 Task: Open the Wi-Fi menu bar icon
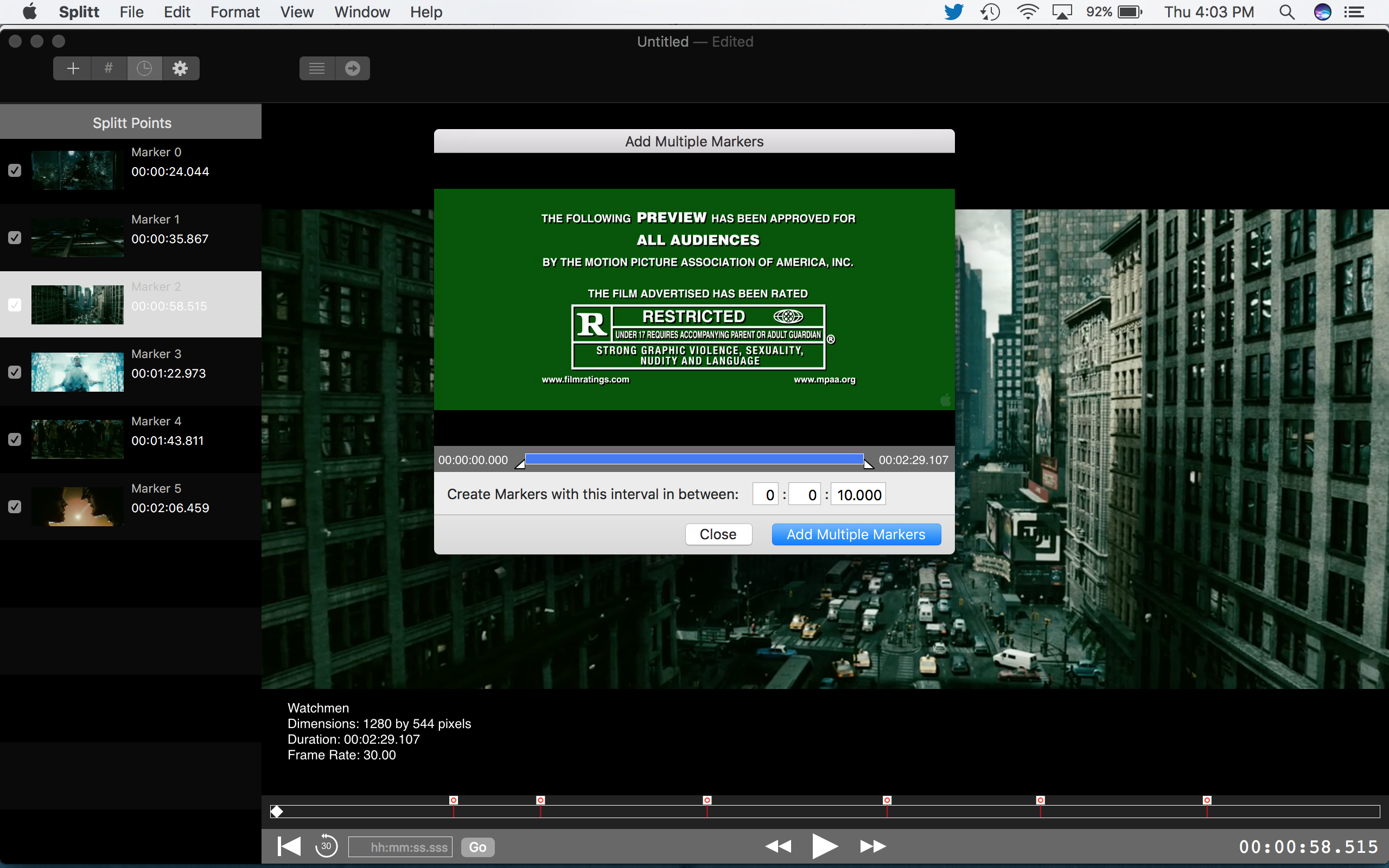(x=1028, y=12)
